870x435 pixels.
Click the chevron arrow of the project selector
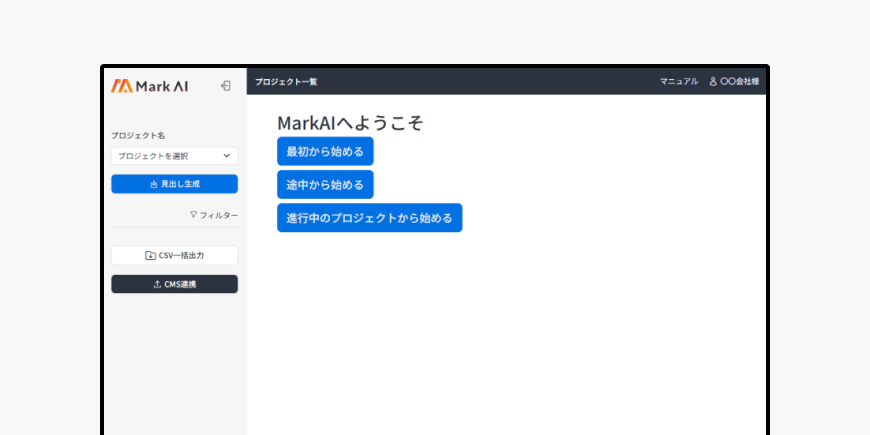tap(227, 156)
